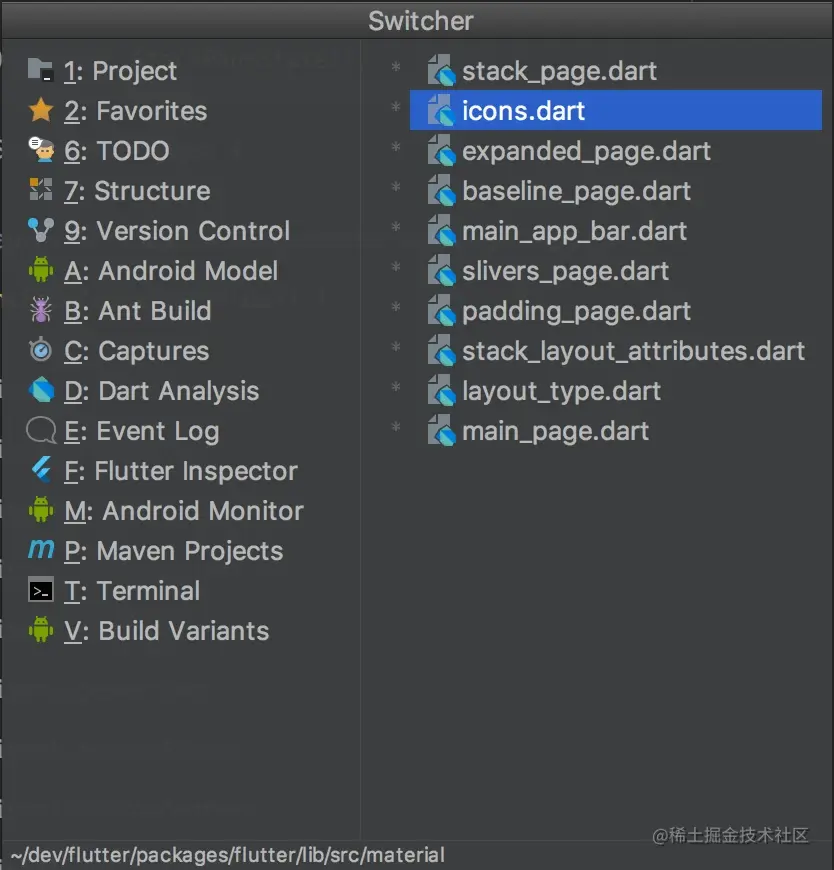Switch to main_app_bar.dart file

click(x=574, y=231)
